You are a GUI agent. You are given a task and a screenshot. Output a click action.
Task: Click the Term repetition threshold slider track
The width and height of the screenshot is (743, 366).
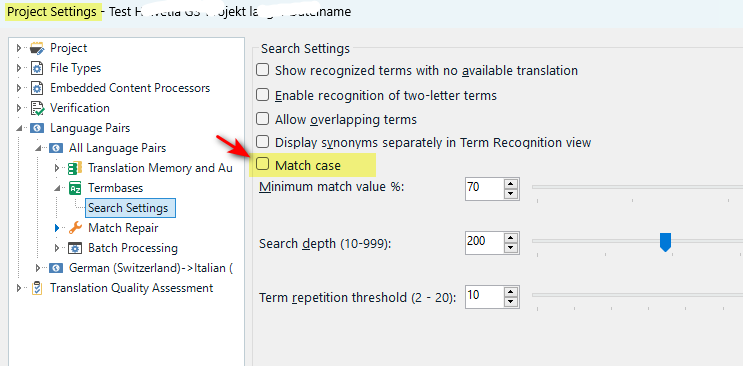[637, 295]
